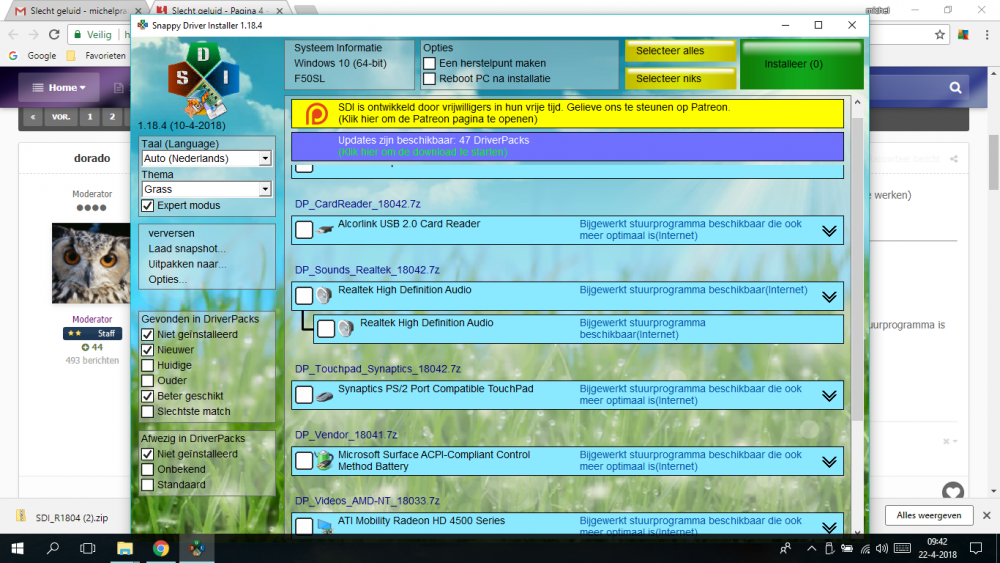
Task: Open 'Opties...' in the side menu
Action: [x=168, y=279]
